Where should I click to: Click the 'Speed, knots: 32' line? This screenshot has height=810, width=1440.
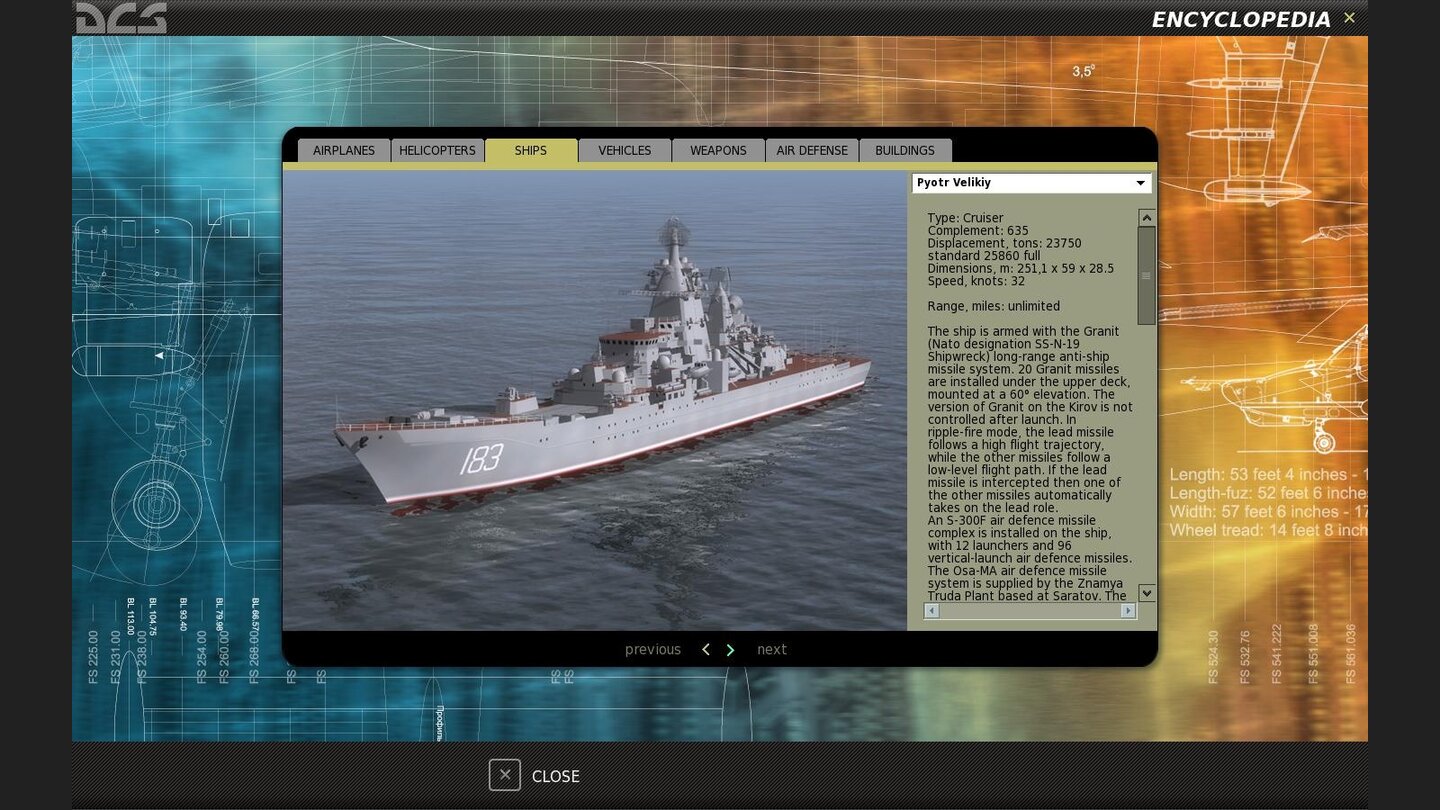coord(976,281)
